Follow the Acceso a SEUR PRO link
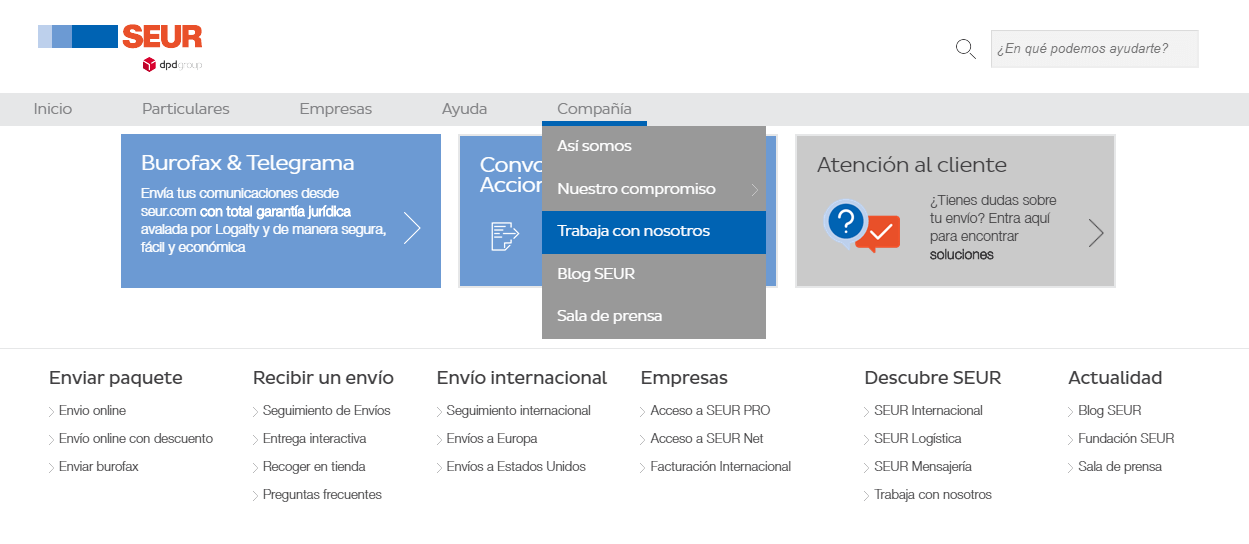 (x=710, y=411)
